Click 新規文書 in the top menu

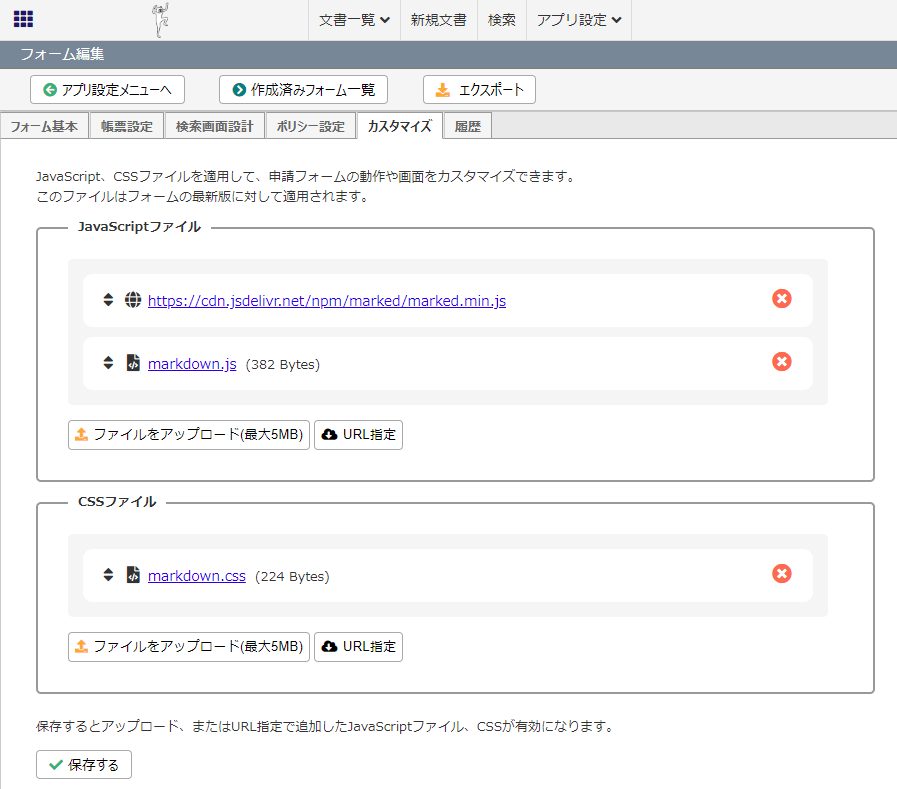(x=438, y=20)
